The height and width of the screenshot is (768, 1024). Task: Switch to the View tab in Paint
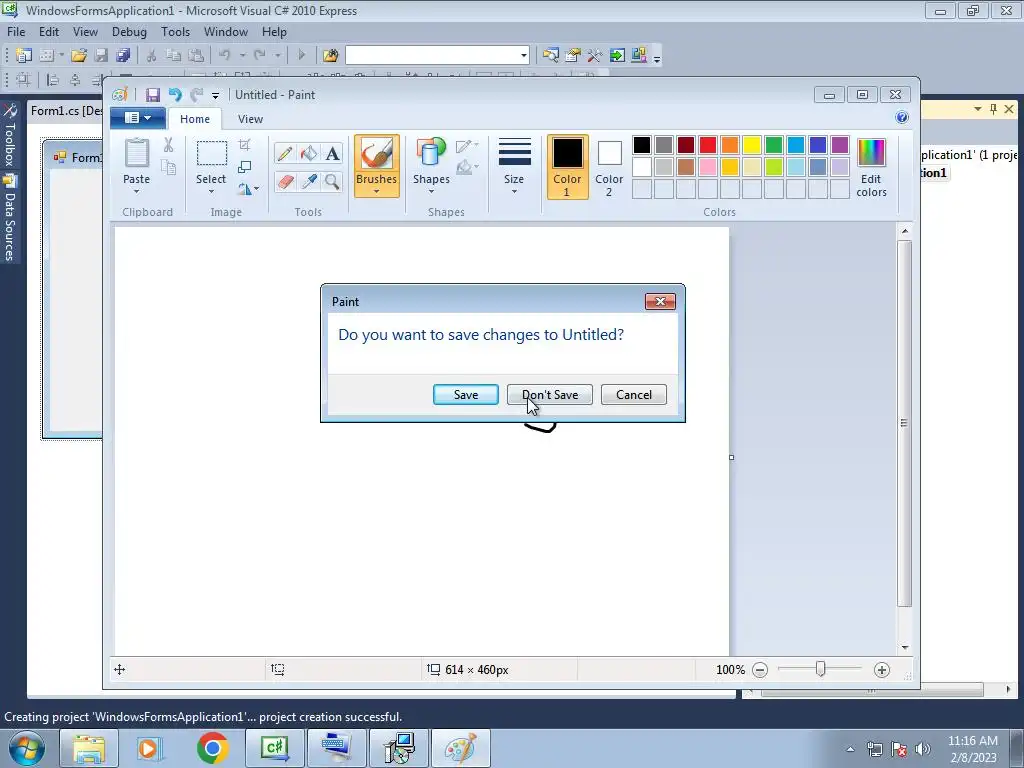click(x=250, y=119)
